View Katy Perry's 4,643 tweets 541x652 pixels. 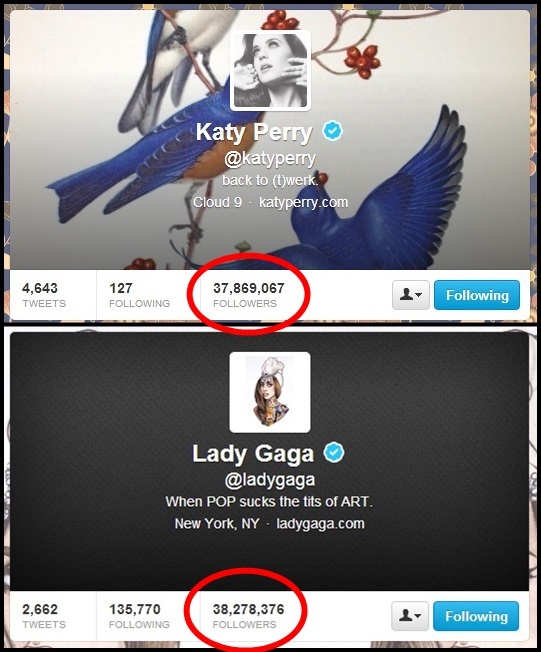click(x=44, y=295)
